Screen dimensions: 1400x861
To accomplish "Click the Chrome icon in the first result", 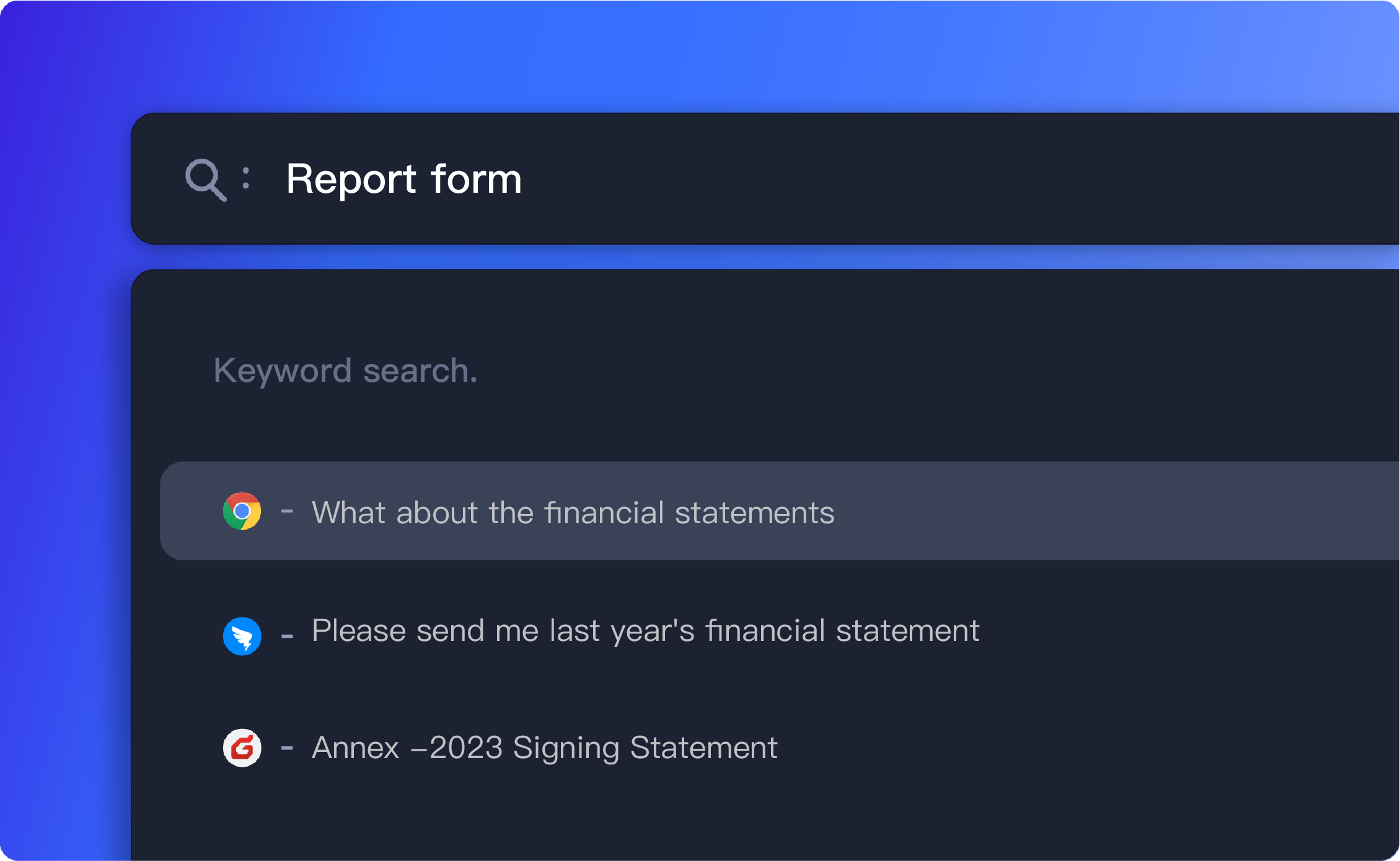I will (x=242, y=511).
